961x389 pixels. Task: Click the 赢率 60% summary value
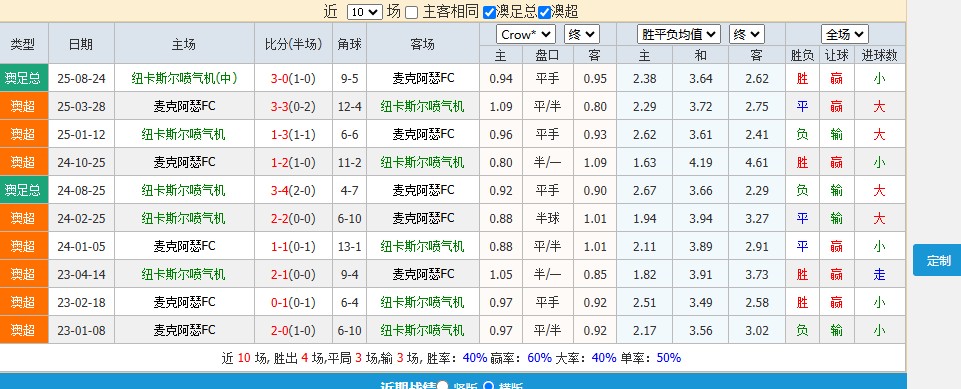539,358
